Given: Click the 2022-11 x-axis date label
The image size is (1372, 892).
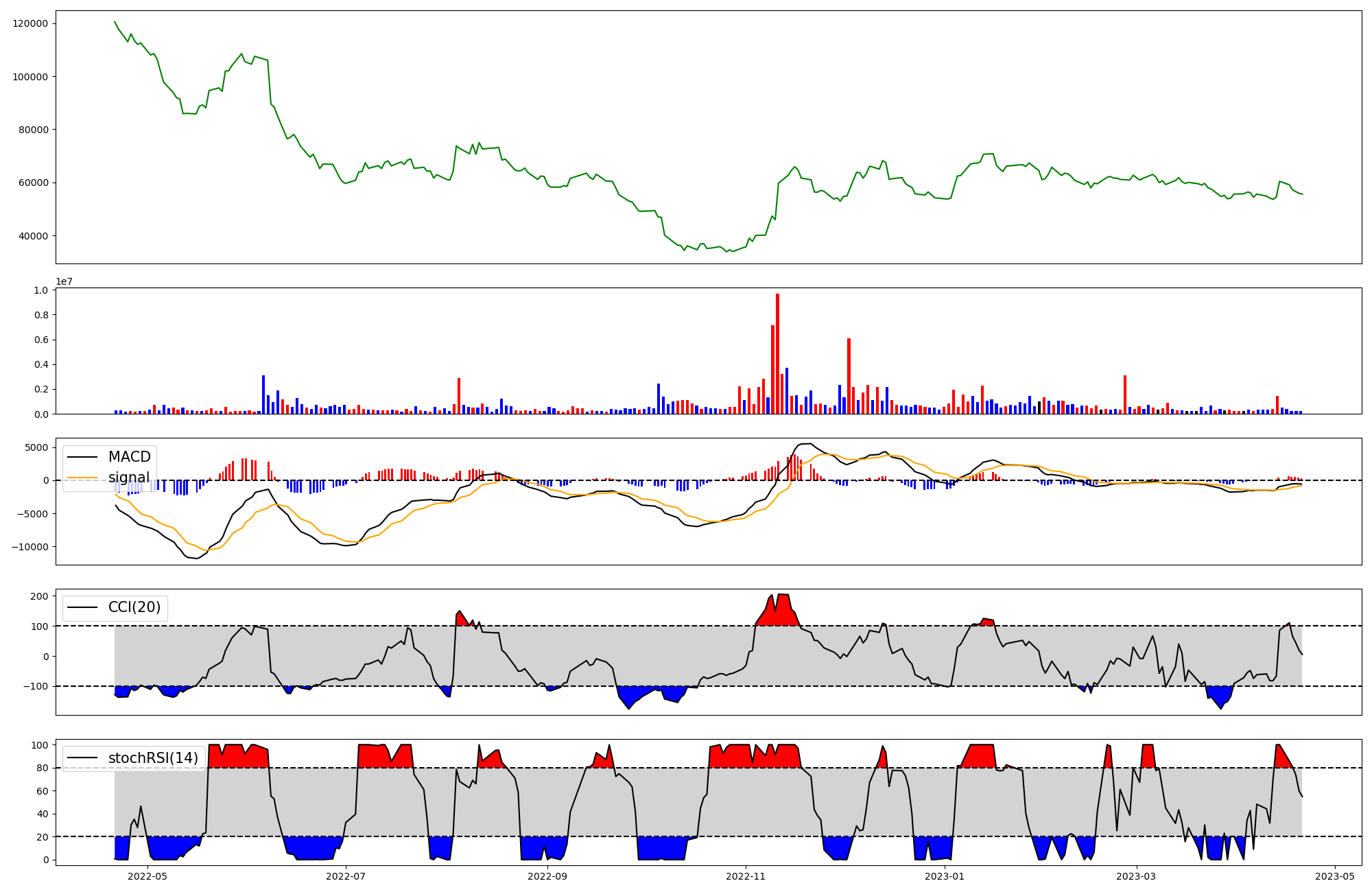Looking at the screenshot, I should pyautogui.click(x=746, y=876).
